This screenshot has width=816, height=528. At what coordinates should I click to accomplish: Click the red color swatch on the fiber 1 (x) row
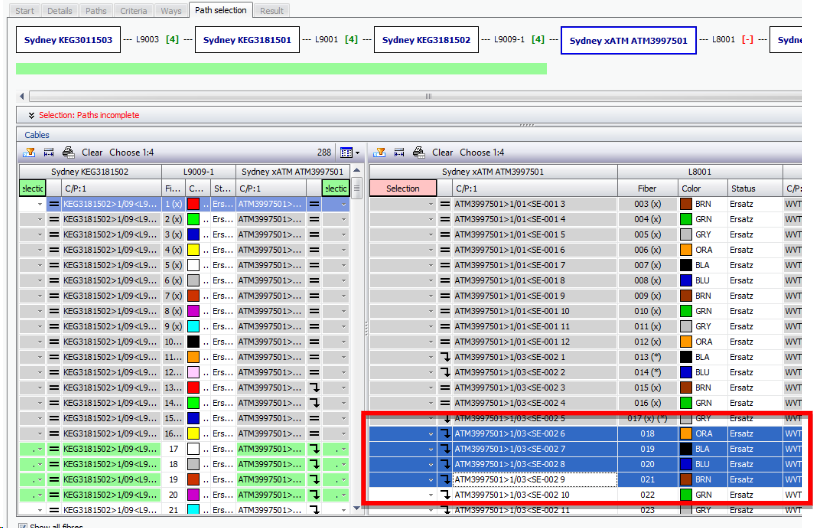pyautogui.click(x=193, y=204)
